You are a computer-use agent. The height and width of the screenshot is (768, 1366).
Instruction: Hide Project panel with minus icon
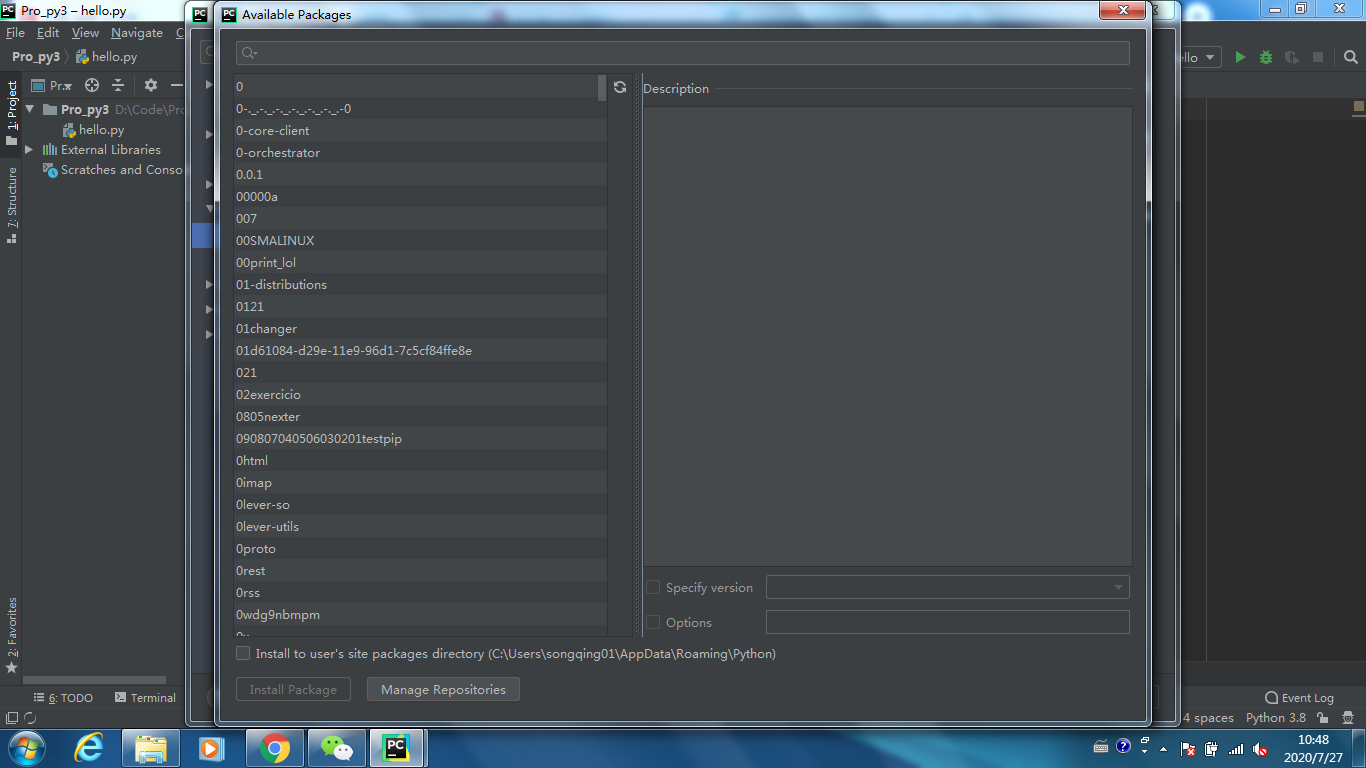pyautogui.click(x=177, y=85)
